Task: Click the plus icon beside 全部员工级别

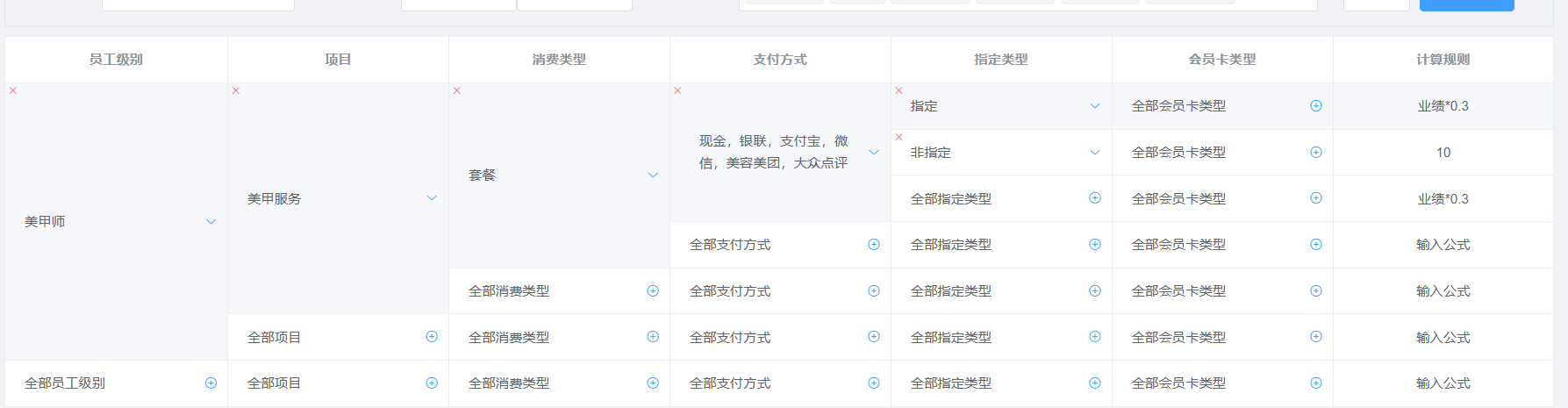Action: point(211,383)
